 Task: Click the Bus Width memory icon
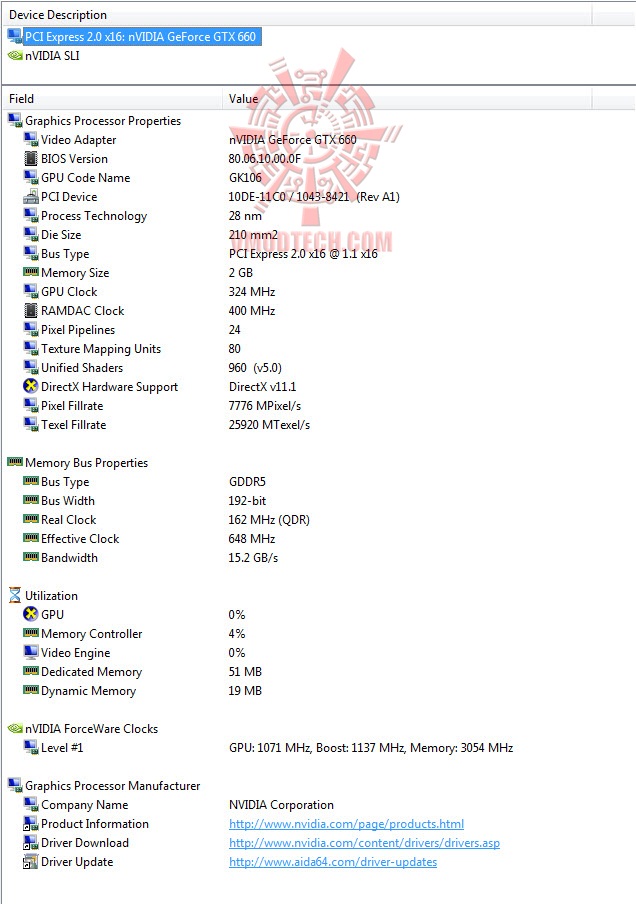(x=31, y=500)
